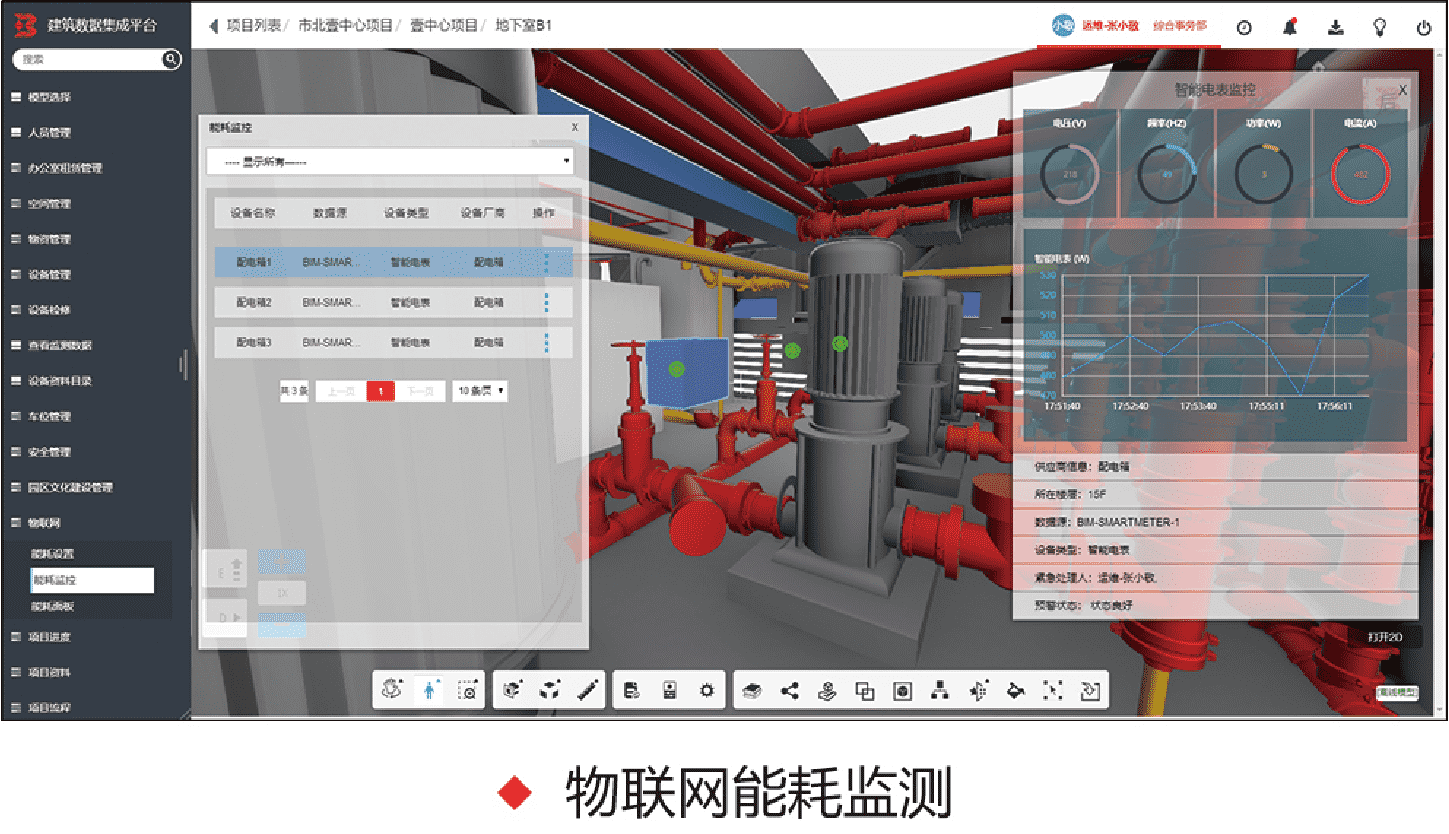Screen dimensions: 1449x834
Task: Select the zoom window tool
Action: (x=467, y=690)
